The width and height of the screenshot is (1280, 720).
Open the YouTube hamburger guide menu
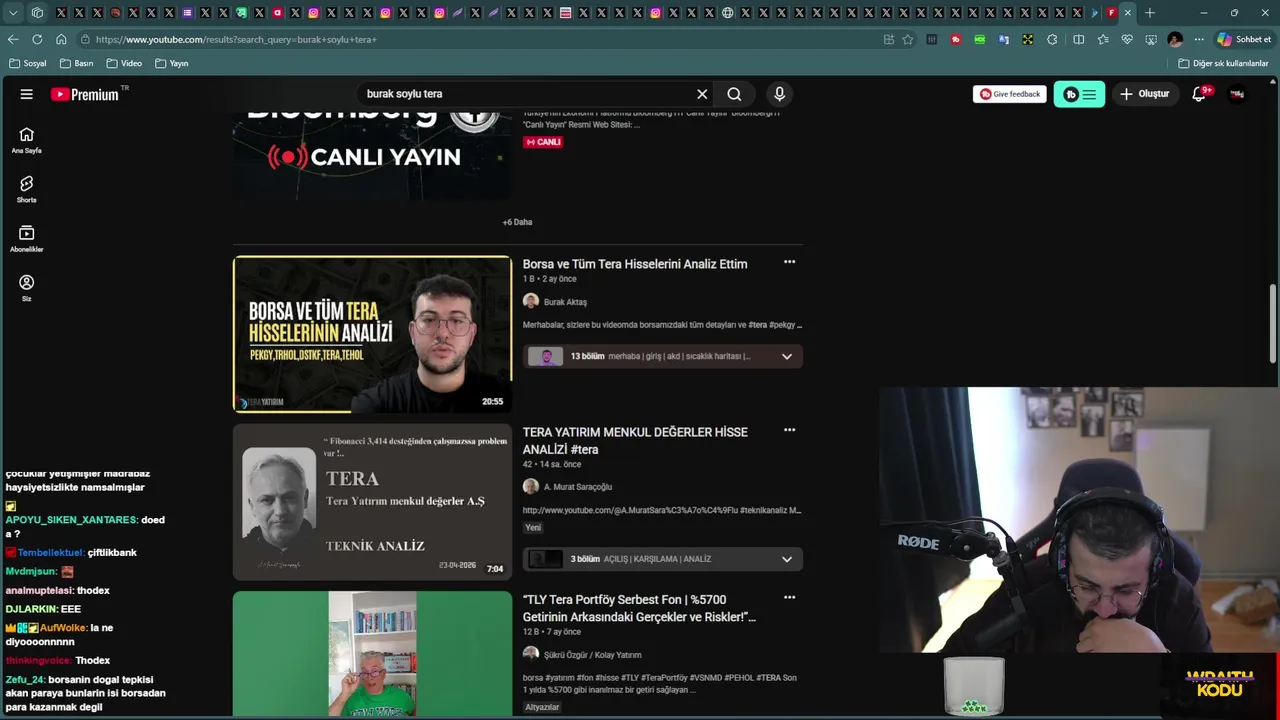pos(27,94)
